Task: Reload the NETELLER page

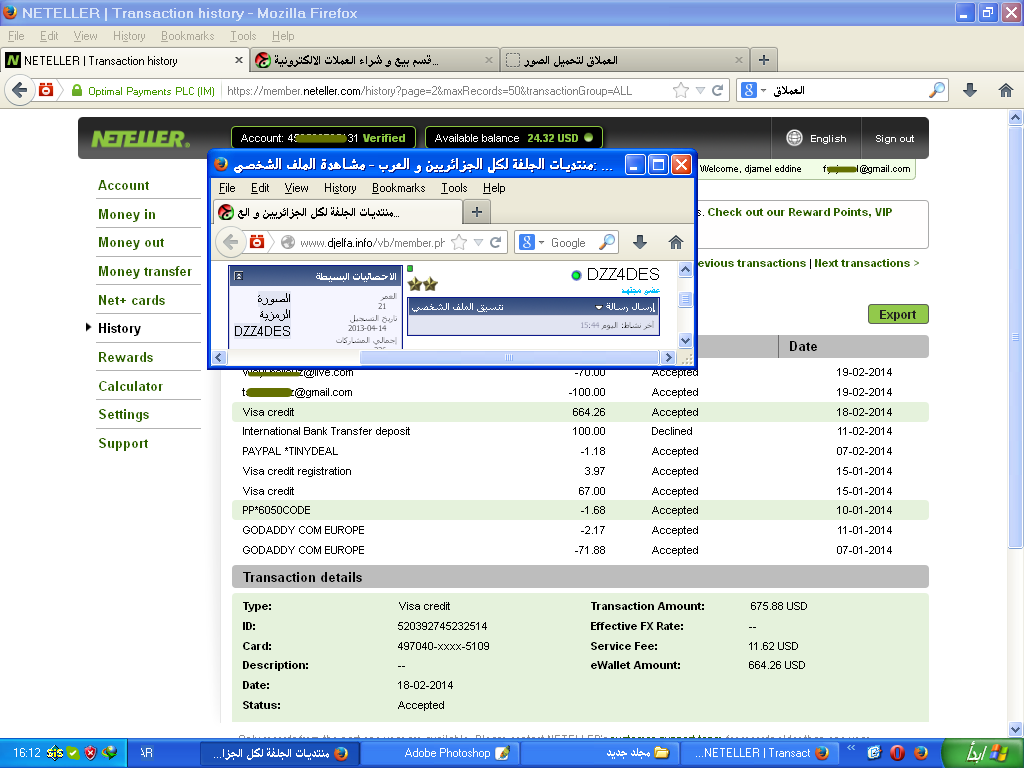Action: [x=717, y=90]
